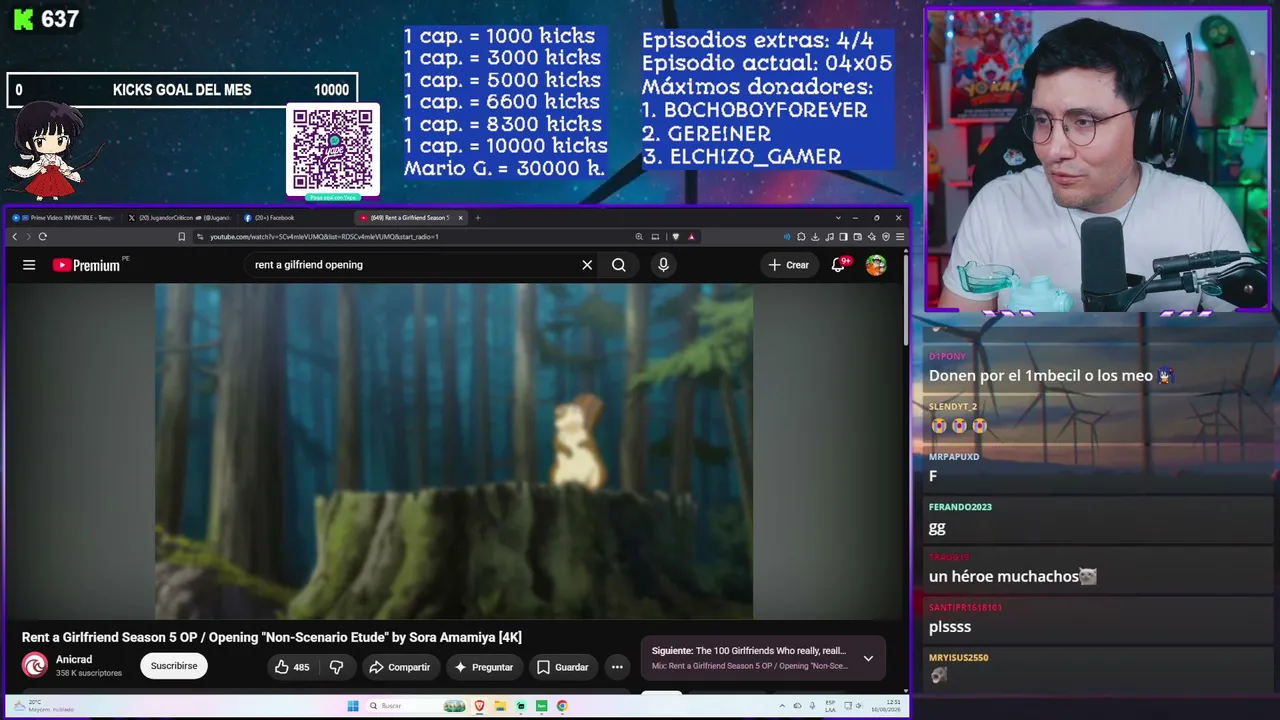This screenshot has width=1280, height=720.
Task: Dislike the Rent a Girlfriend video
Action: point(337,667)
